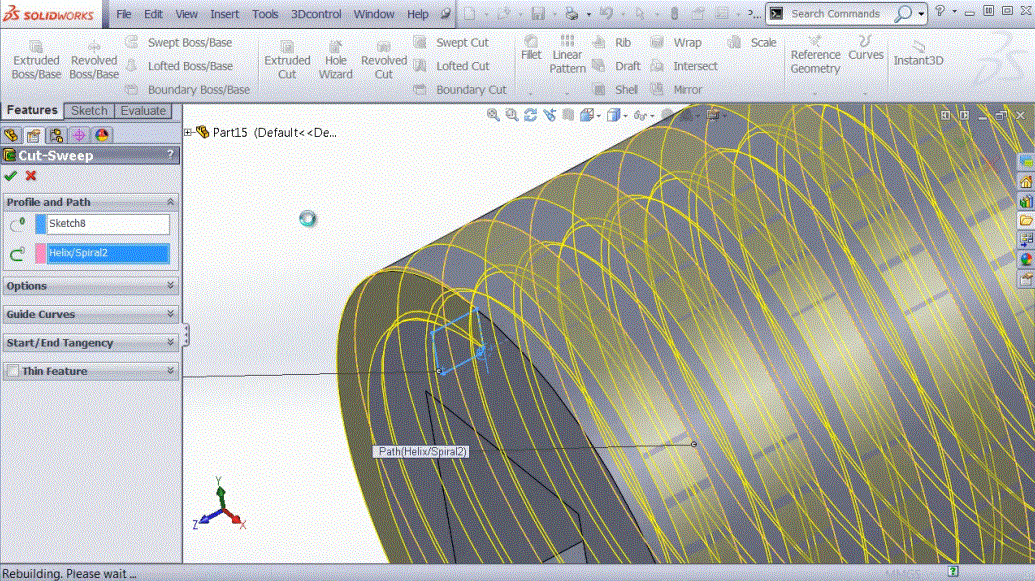The height and width of the screenshot is (581, 1035).
Task: Cancel Cut-Sweep using the red X
Action: pos(31,176)
